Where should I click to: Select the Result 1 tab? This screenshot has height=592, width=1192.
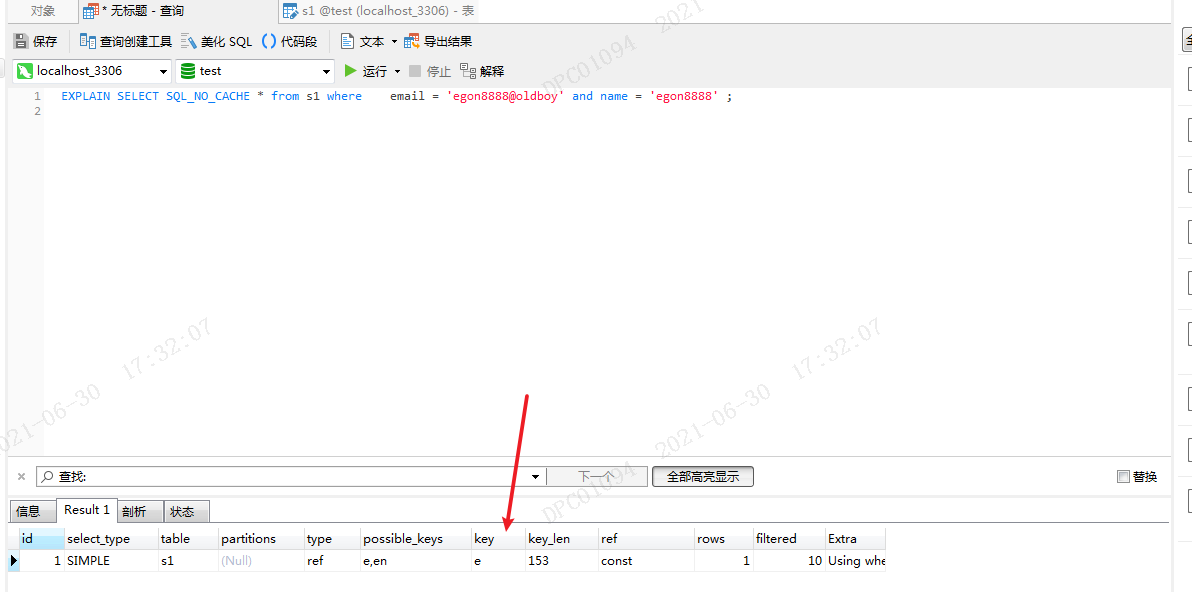click(x=87, y=510)
